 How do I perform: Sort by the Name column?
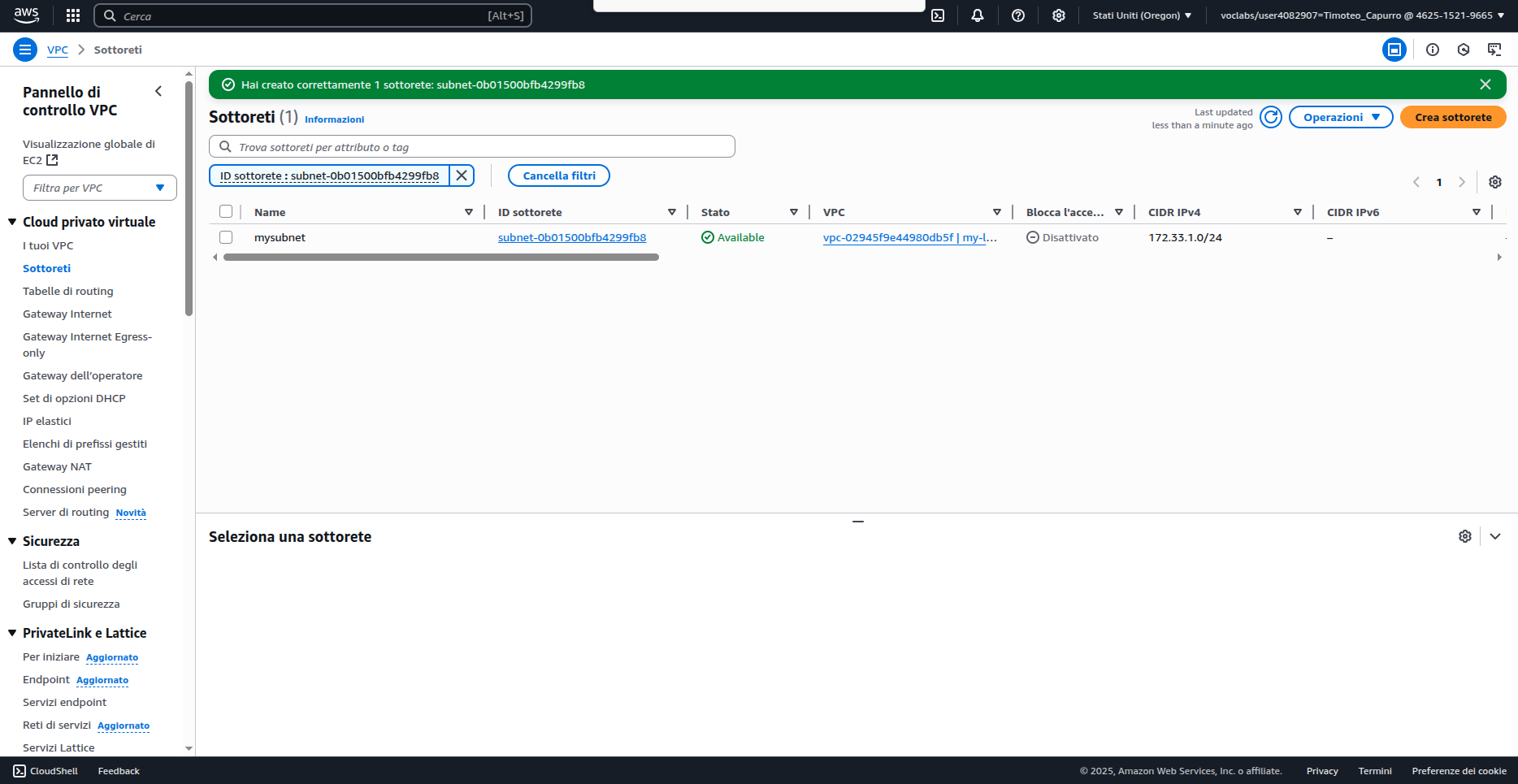click(x=469, y=212)
